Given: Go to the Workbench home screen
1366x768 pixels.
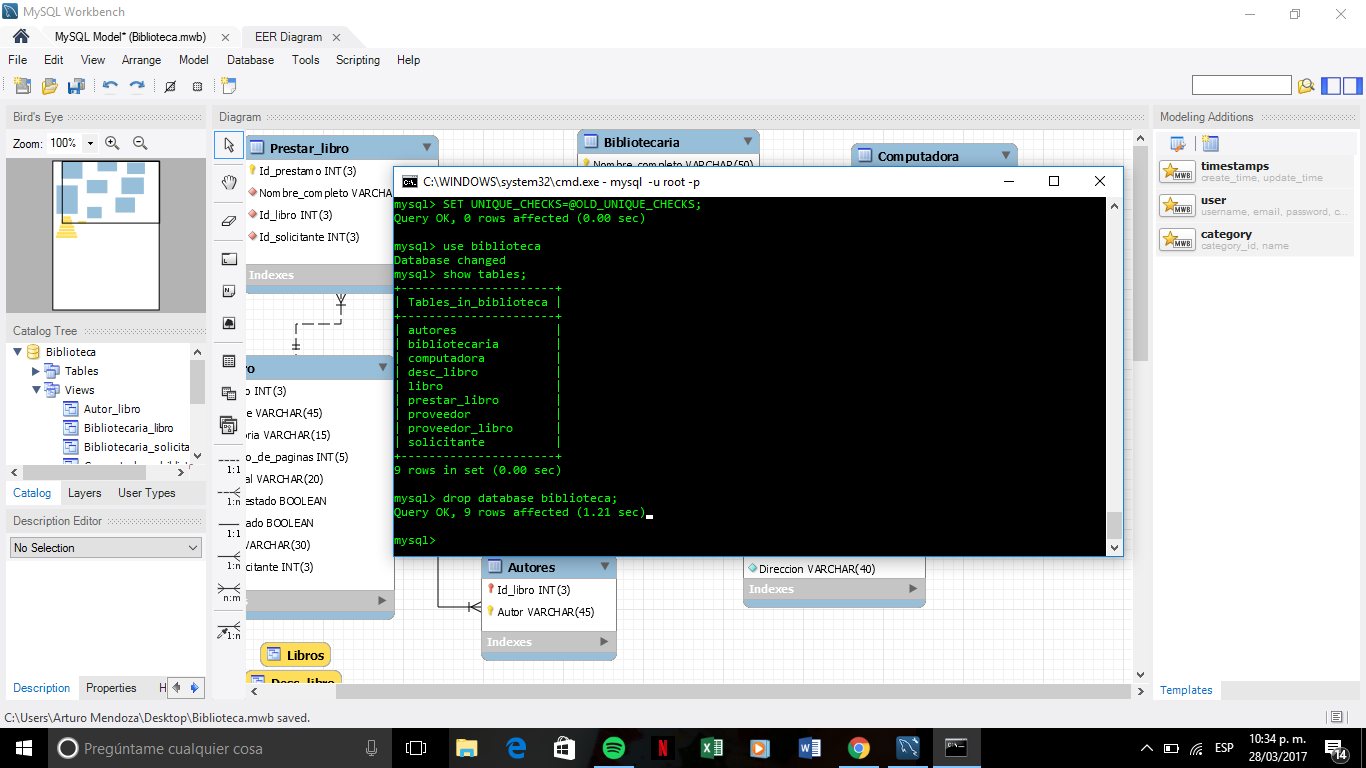Looking at the screenshot, I should coord(21,36).
